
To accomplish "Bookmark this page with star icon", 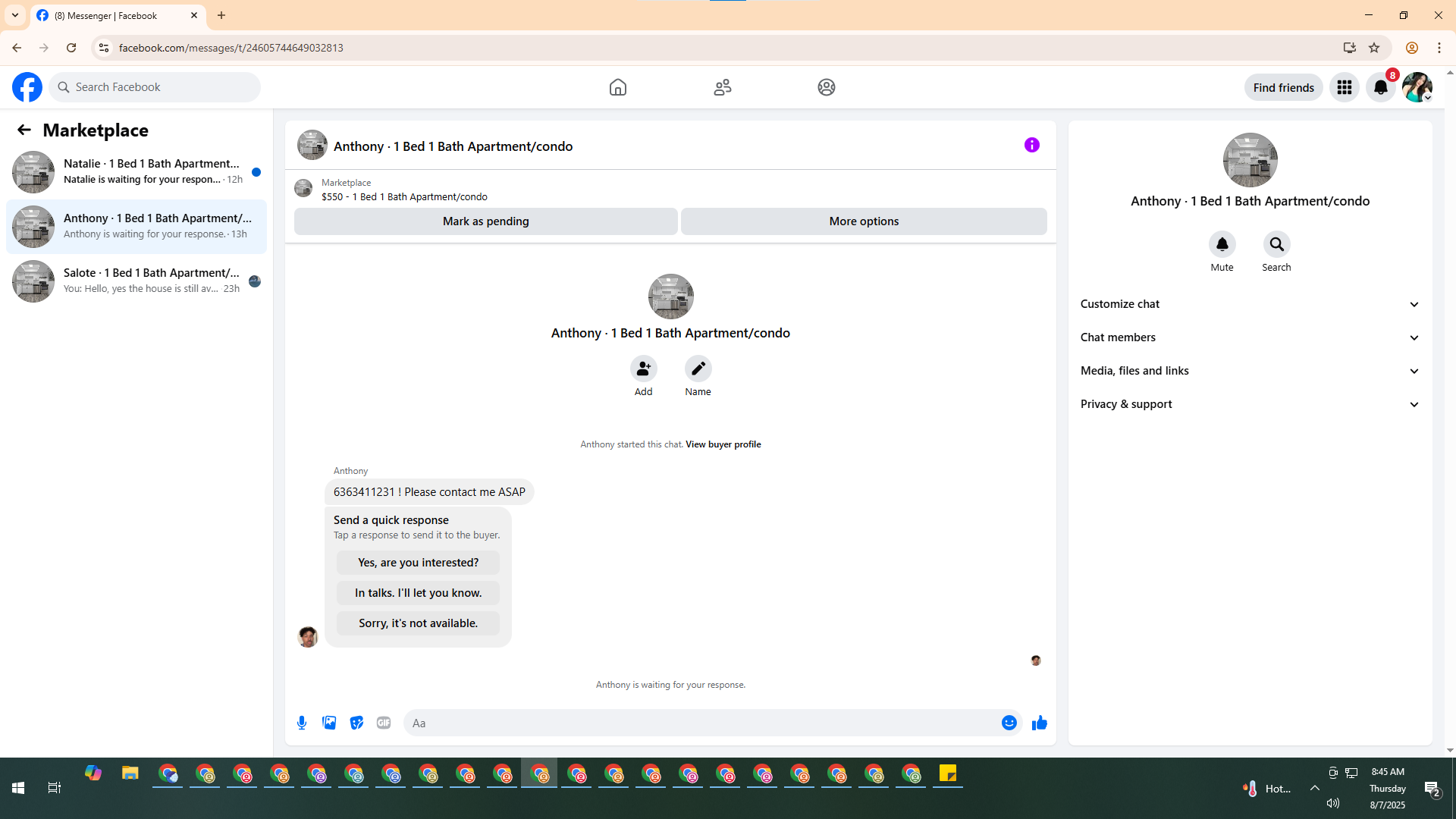I will 1374,48.
